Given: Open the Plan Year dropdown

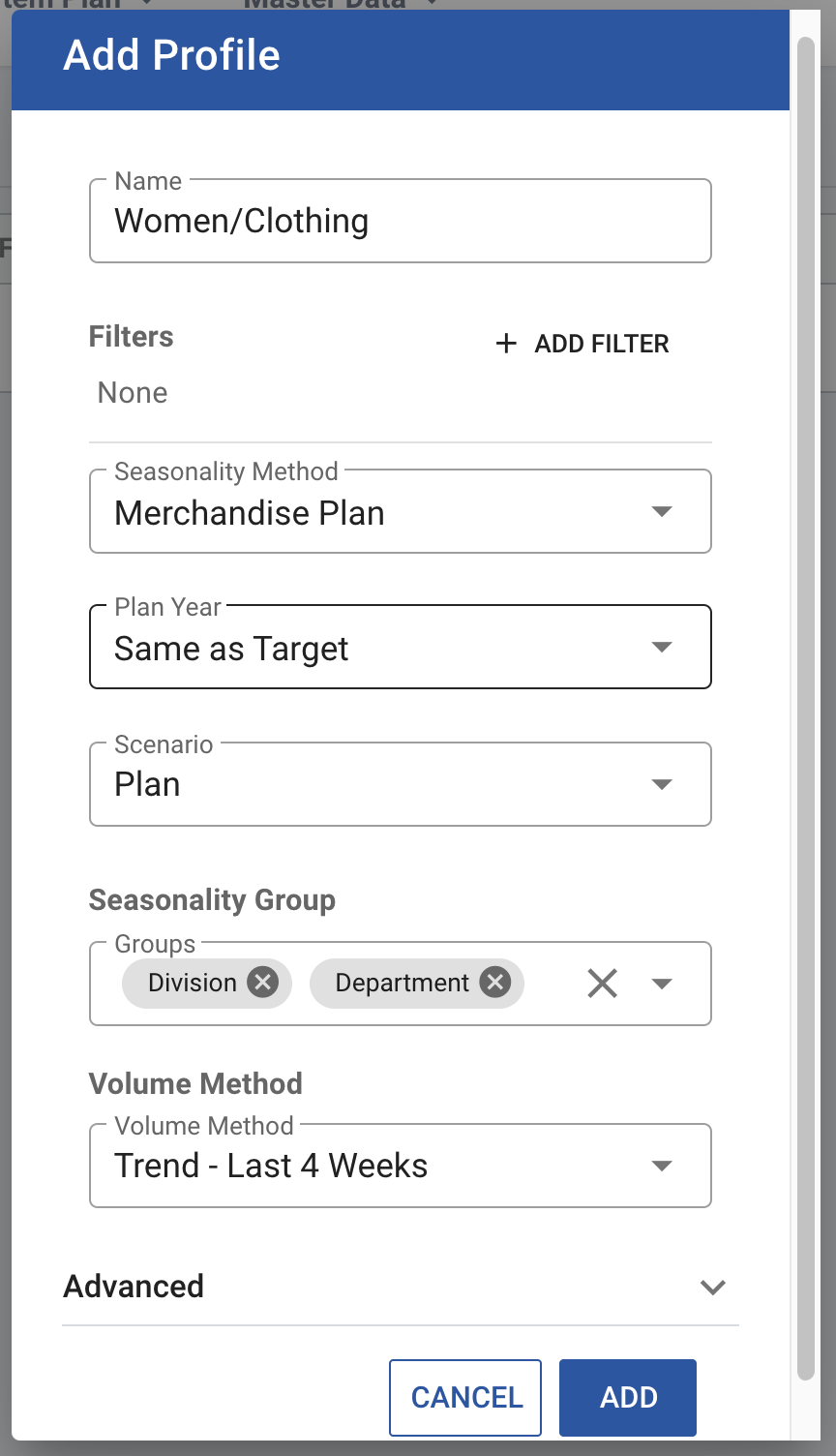Looking at the screenshot, I should point(401,647).
